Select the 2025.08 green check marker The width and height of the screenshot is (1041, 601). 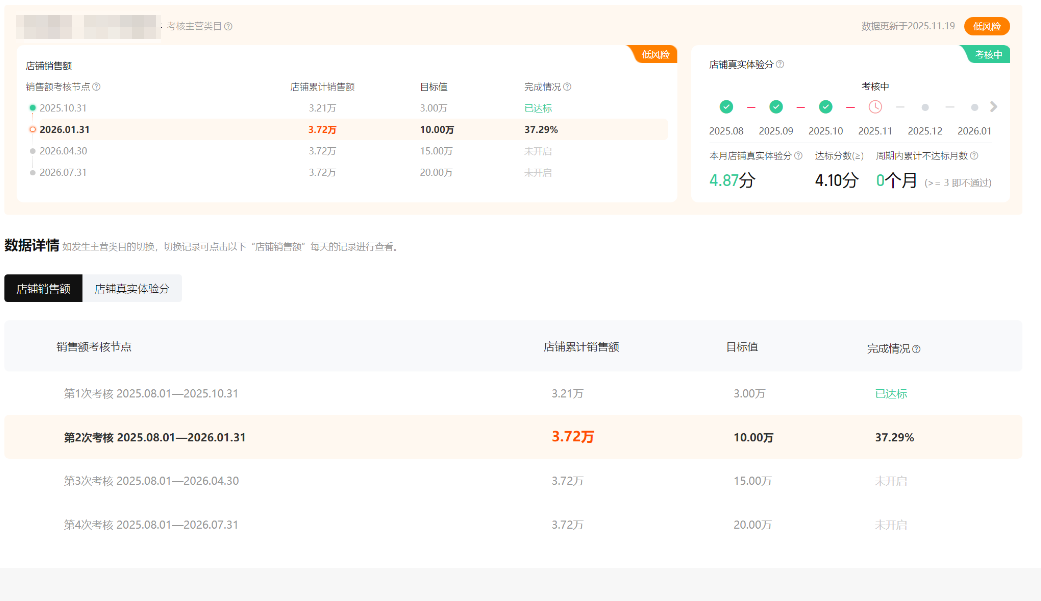coord(726,107)
